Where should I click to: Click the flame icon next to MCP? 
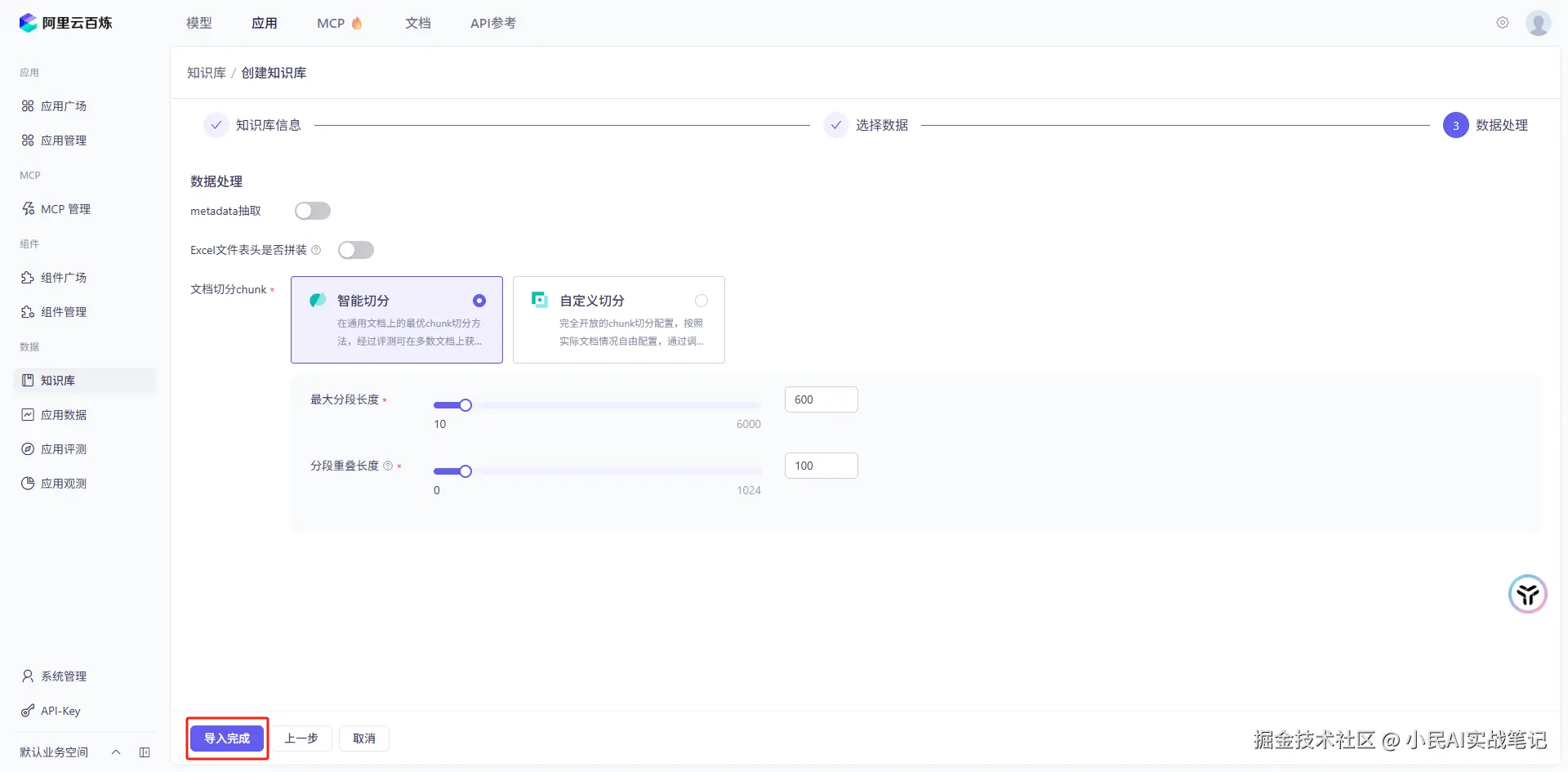(x=357, y=23)
